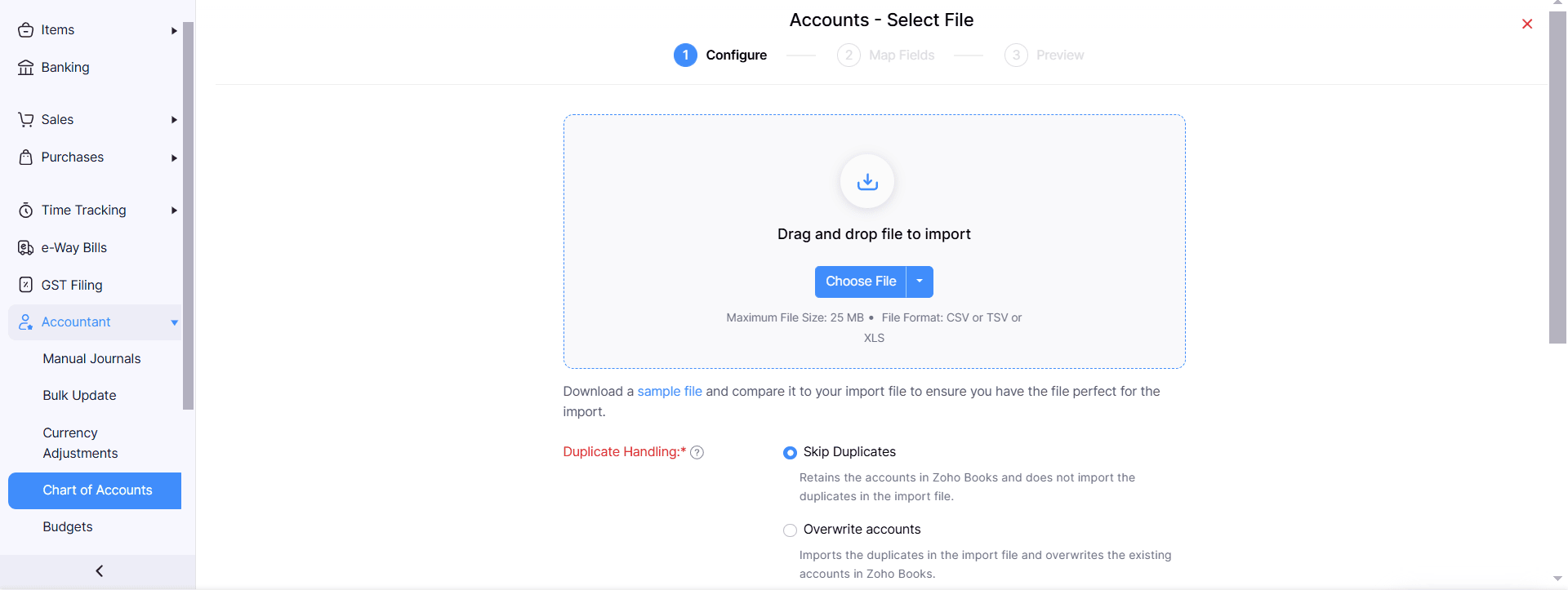Go to step 1 Configure

720,55
